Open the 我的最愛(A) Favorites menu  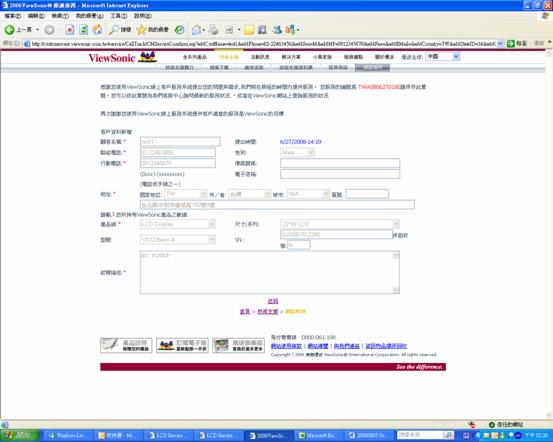(90, 16)
